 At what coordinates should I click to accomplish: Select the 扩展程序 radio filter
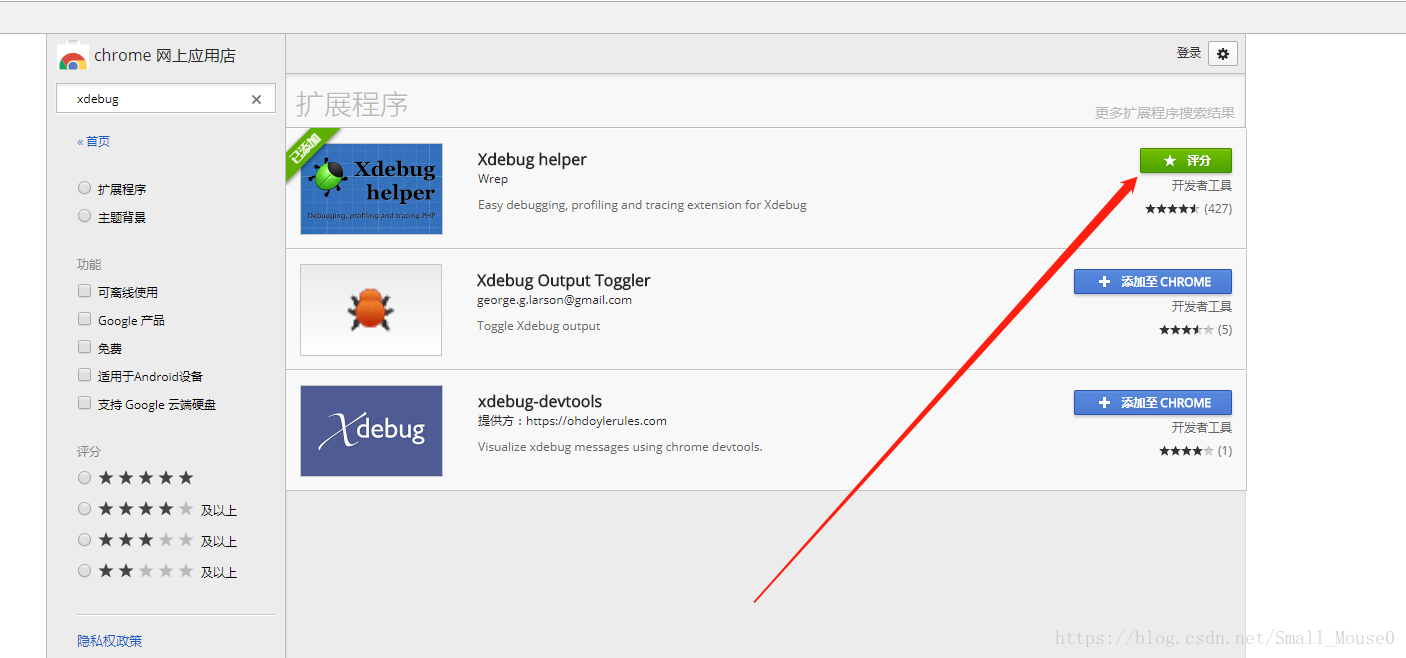tap(85, 188)
